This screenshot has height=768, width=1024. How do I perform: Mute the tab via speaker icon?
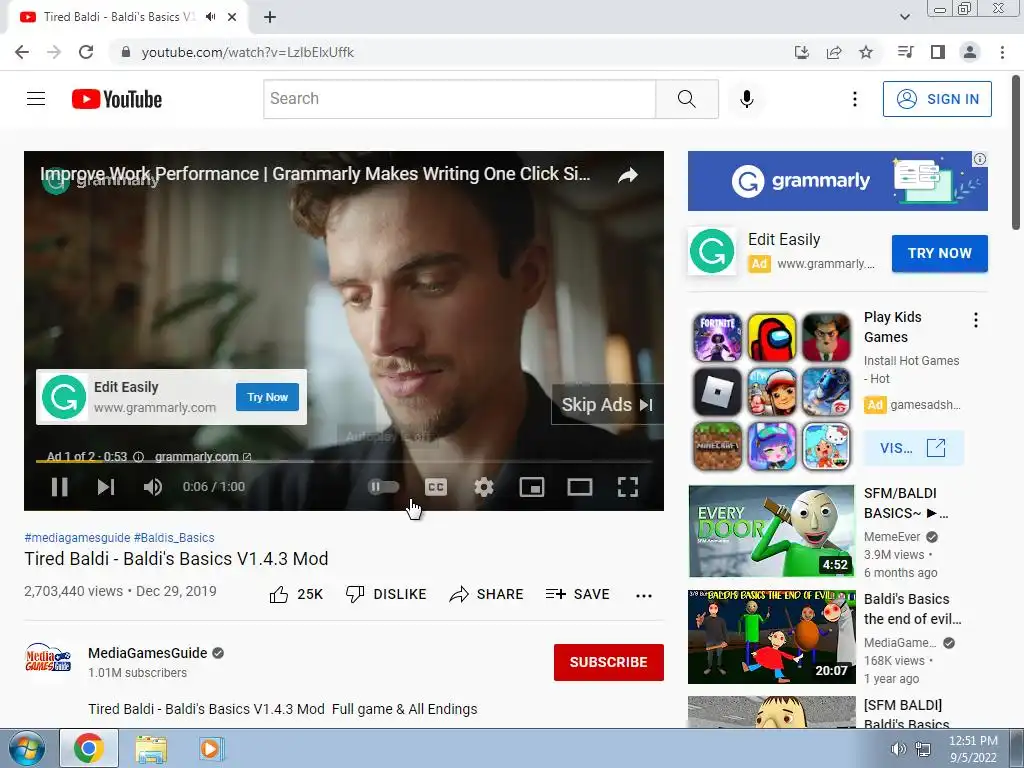(210, 17)
